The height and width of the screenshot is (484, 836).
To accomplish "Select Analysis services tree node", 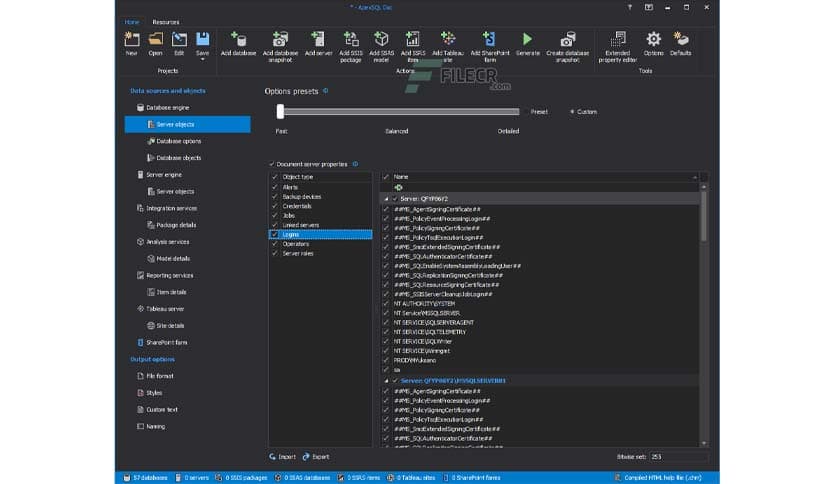I will (163, 242).
